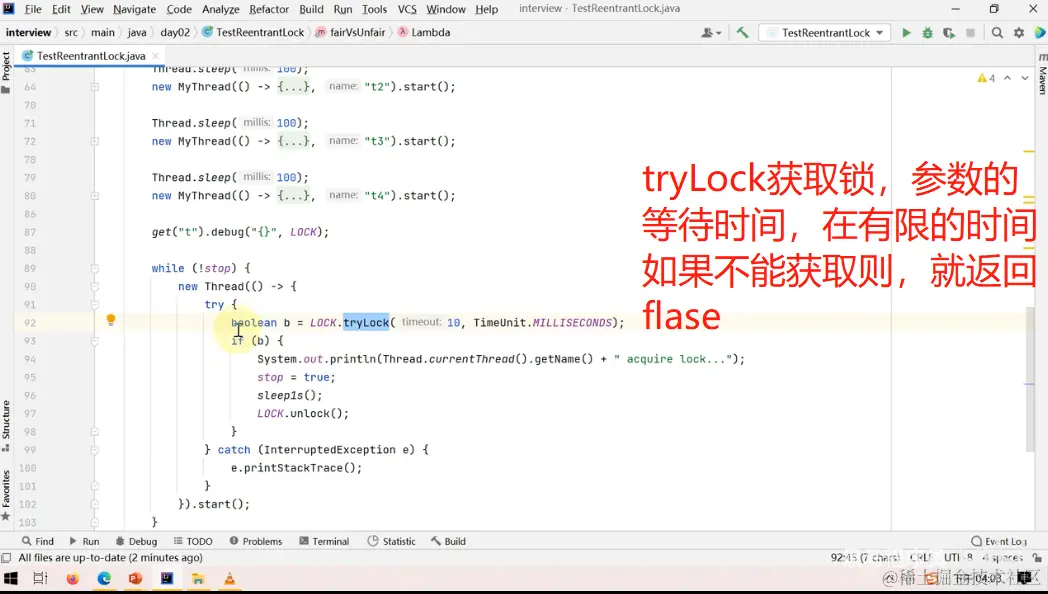The height and width of the screenshot is (594, 1048).
Task: Click the TimeUnit.MILLISECONDS argument on line 92
Action: [x=543, y=323]
